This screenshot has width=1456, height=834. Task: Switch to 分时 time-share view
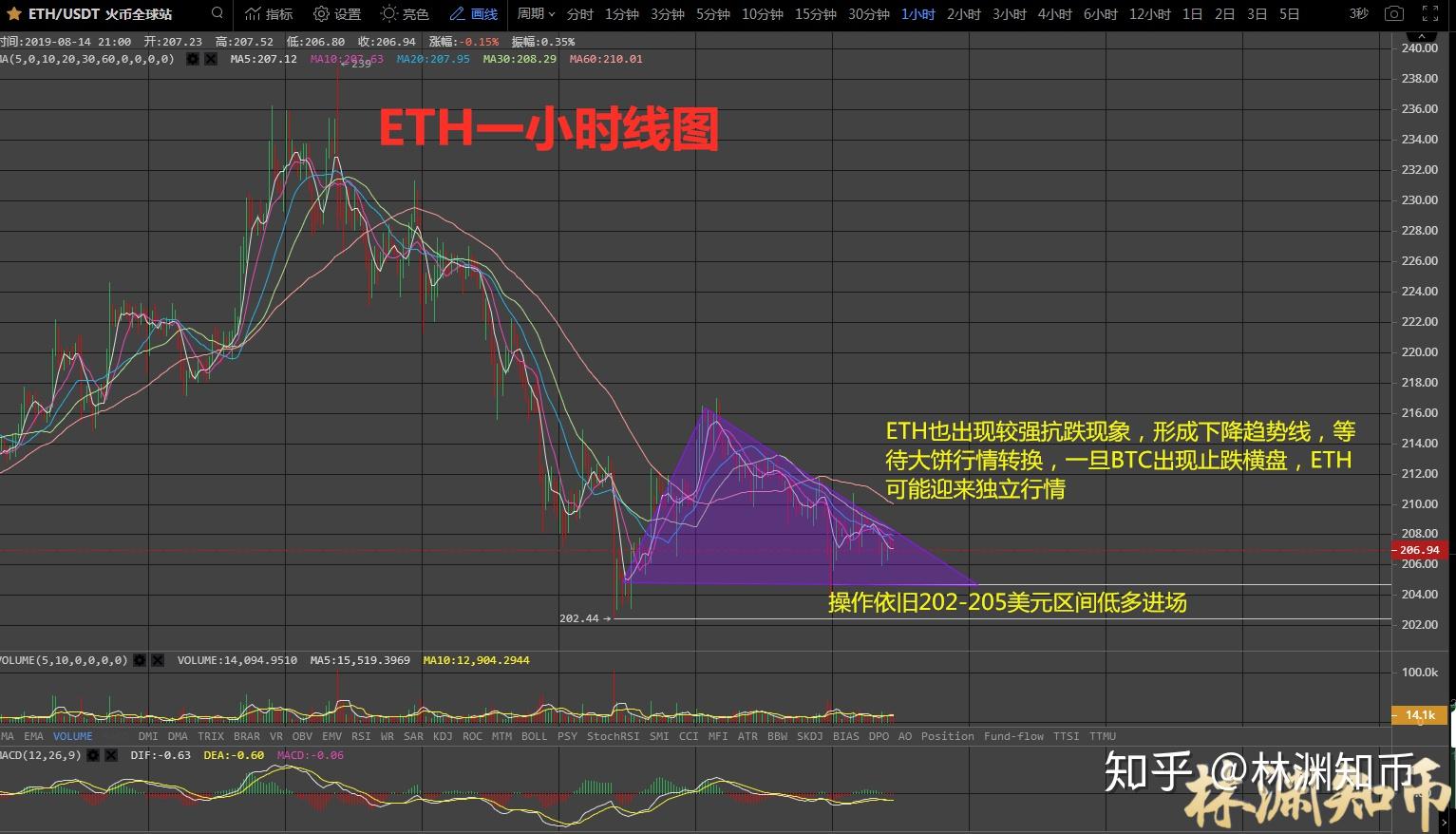coord(579,14)
